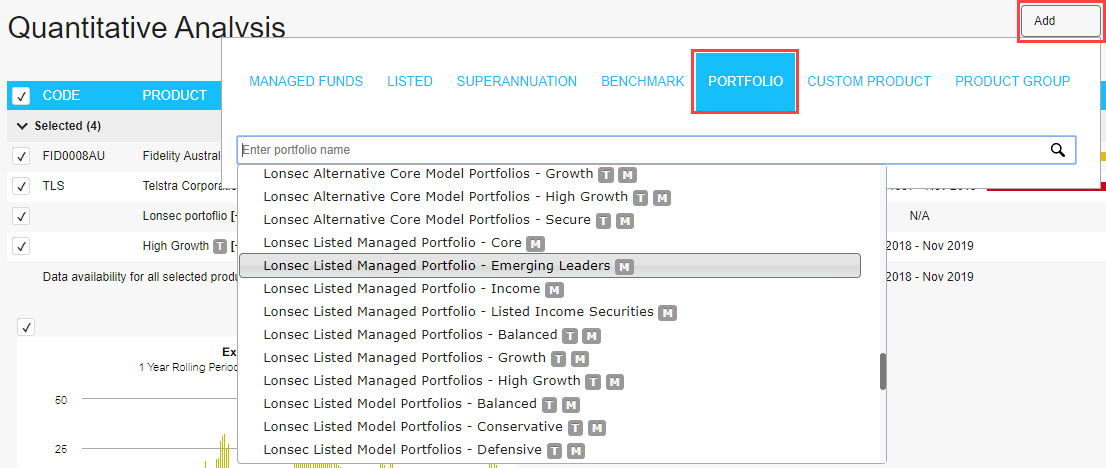Click T badge on Listed Managed Portfolios Balanced
This screenshot has width=1106, height=468.
pyautogui.click(x=570, y=336)
